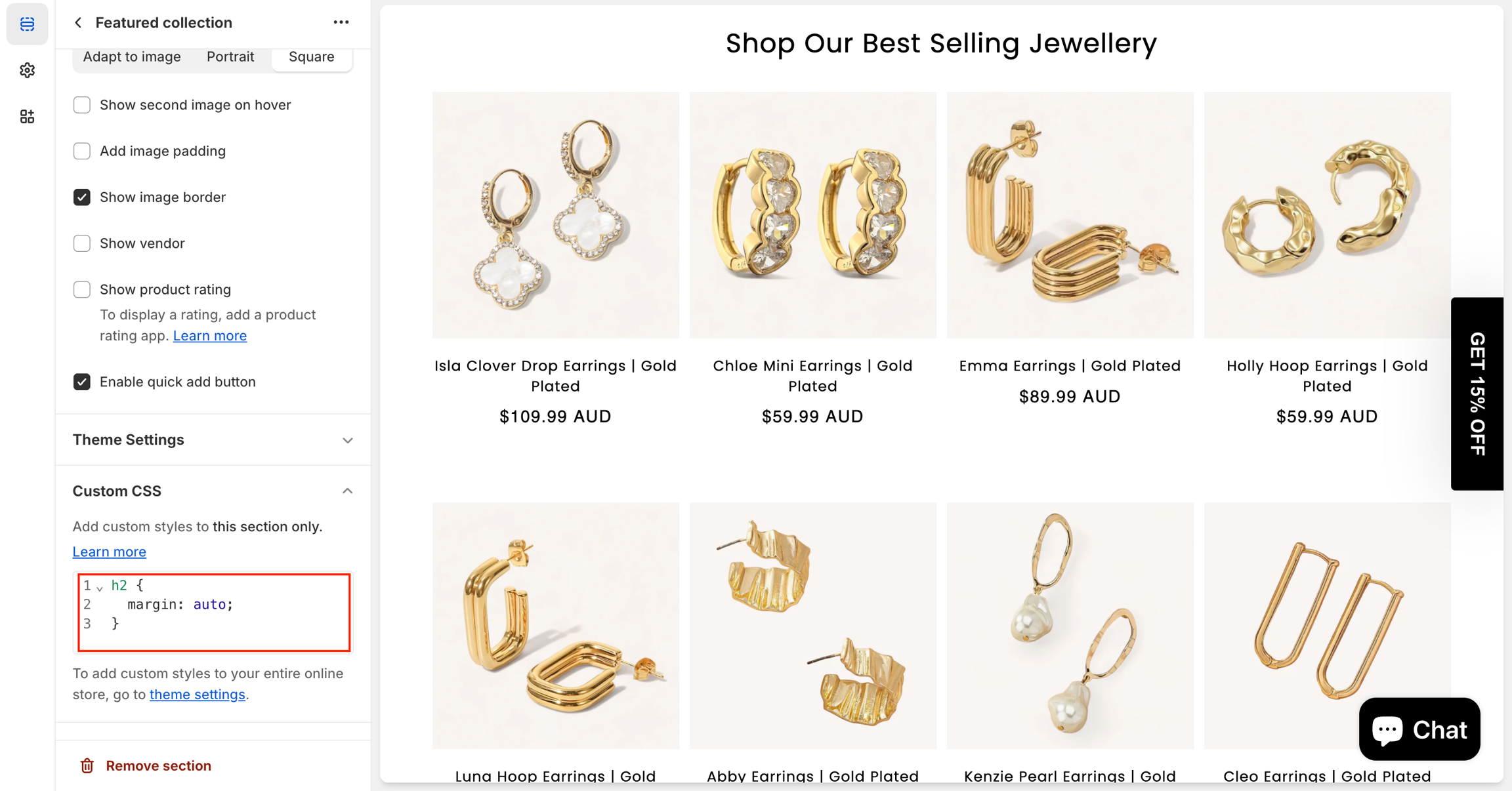The width and height of the screenshot is (1512, 791).
Task: Open the Shopify Chat bubble
Action: coord(1419,729)
